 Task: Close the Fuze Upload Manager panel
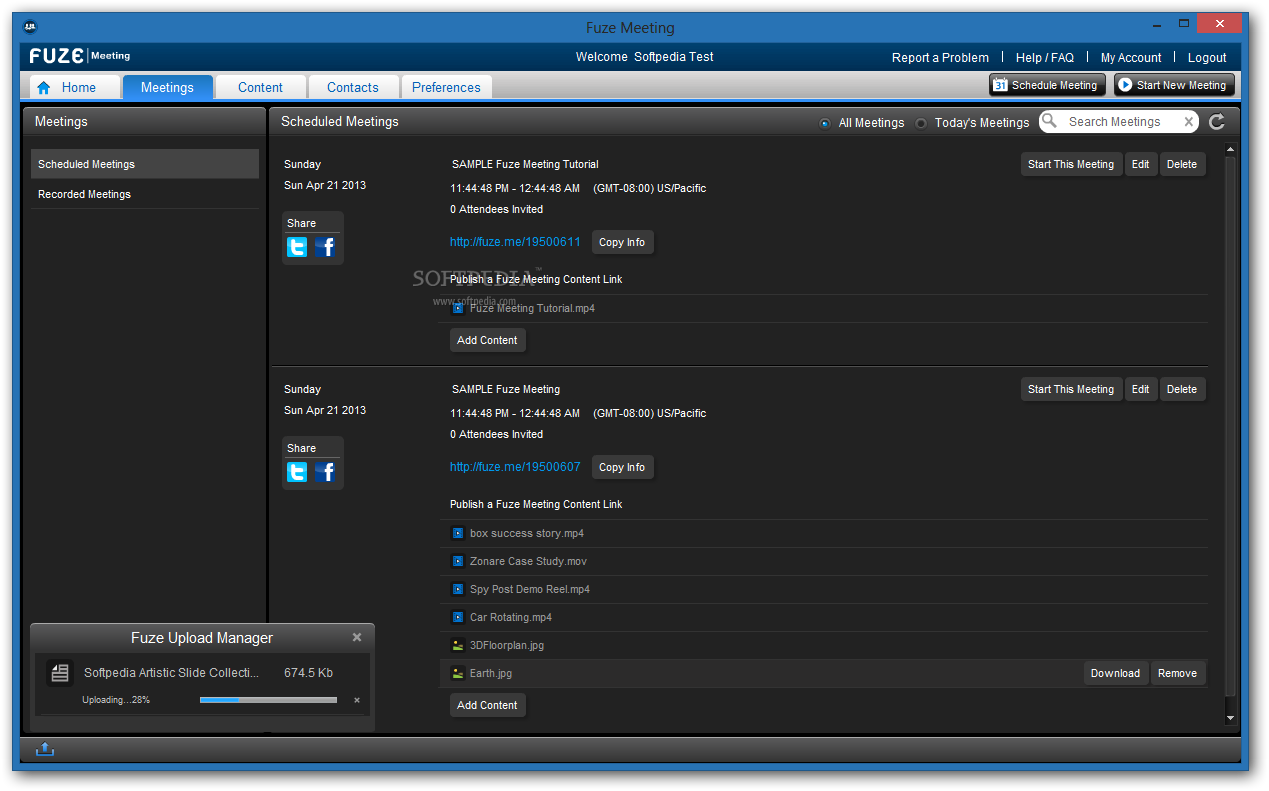click(x=357, y=637)
